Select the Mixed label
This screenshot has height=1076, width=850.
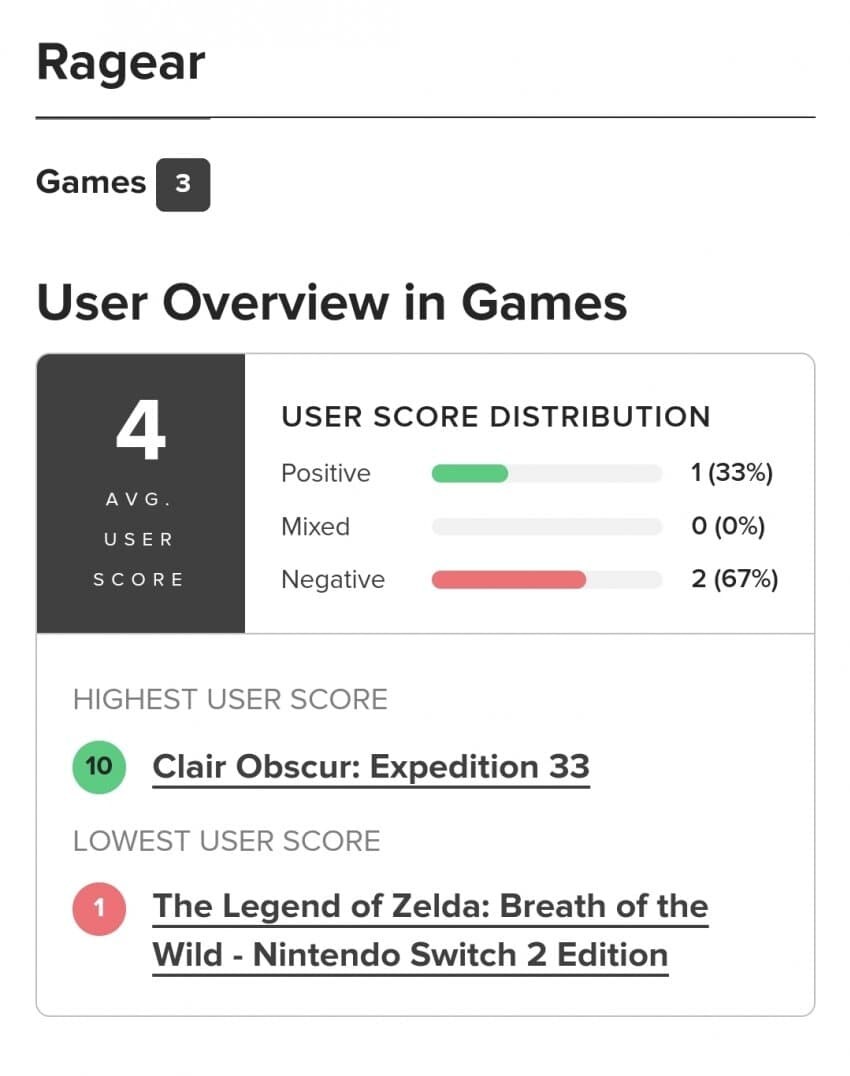coord(315,526)
